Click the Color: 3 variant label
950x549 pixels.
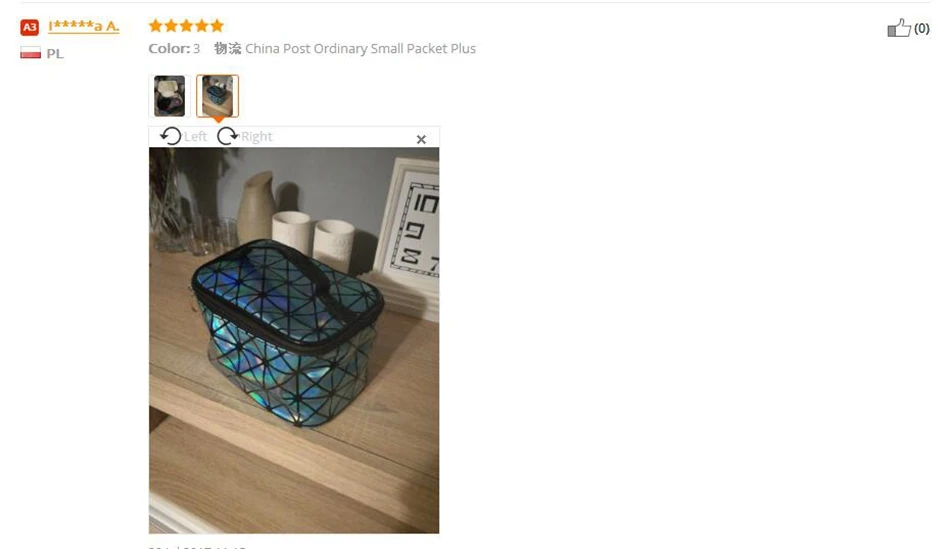coord(174,48)
